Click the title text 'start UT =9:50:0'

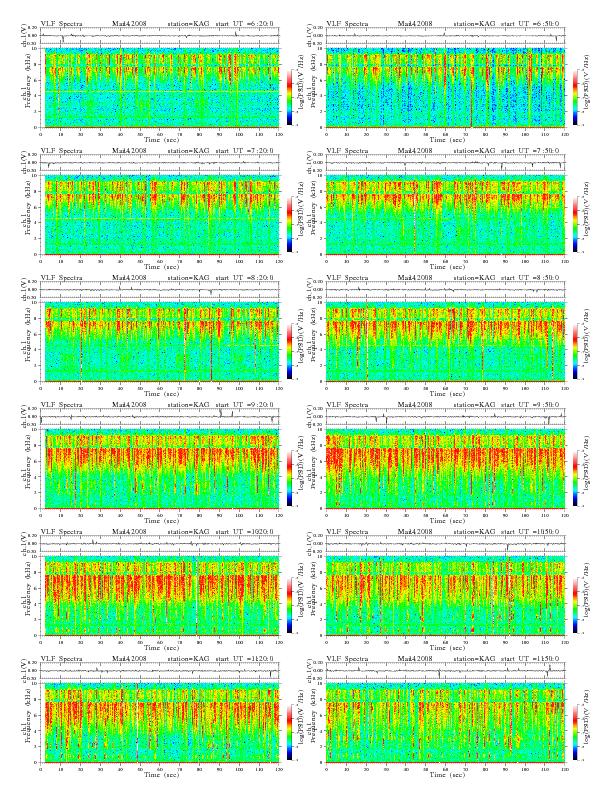[x=530, y=404]
